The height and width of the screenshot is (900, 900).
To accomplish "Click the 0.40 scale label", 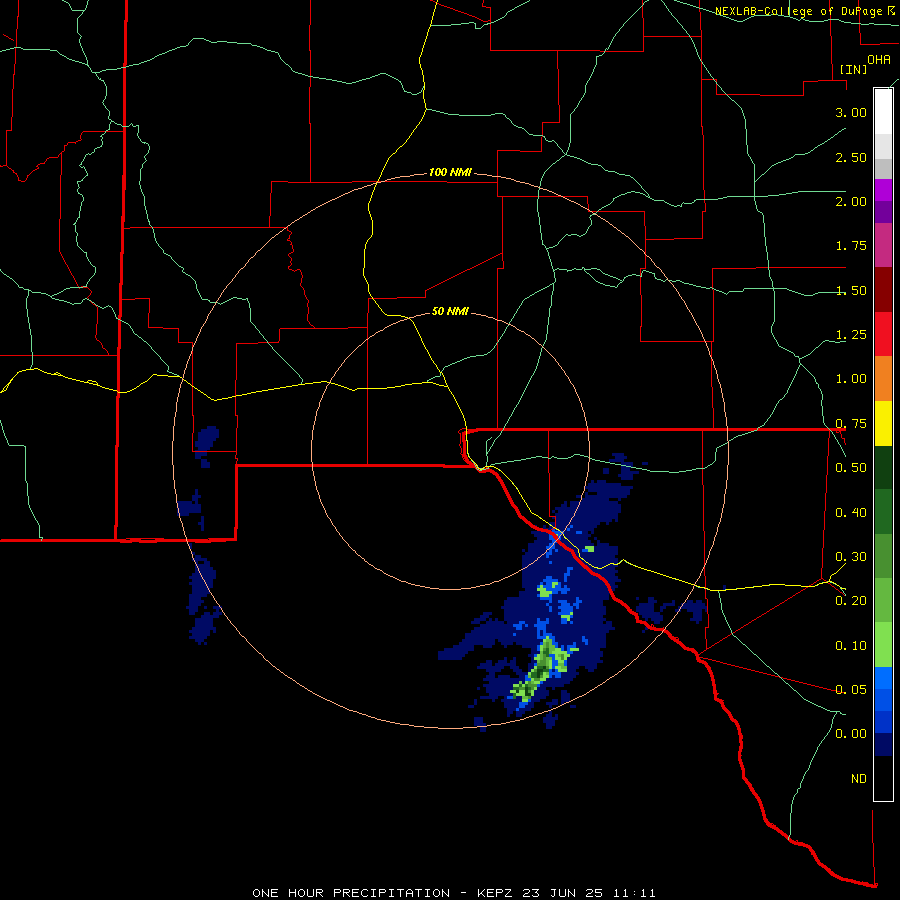I will point(851,513).
